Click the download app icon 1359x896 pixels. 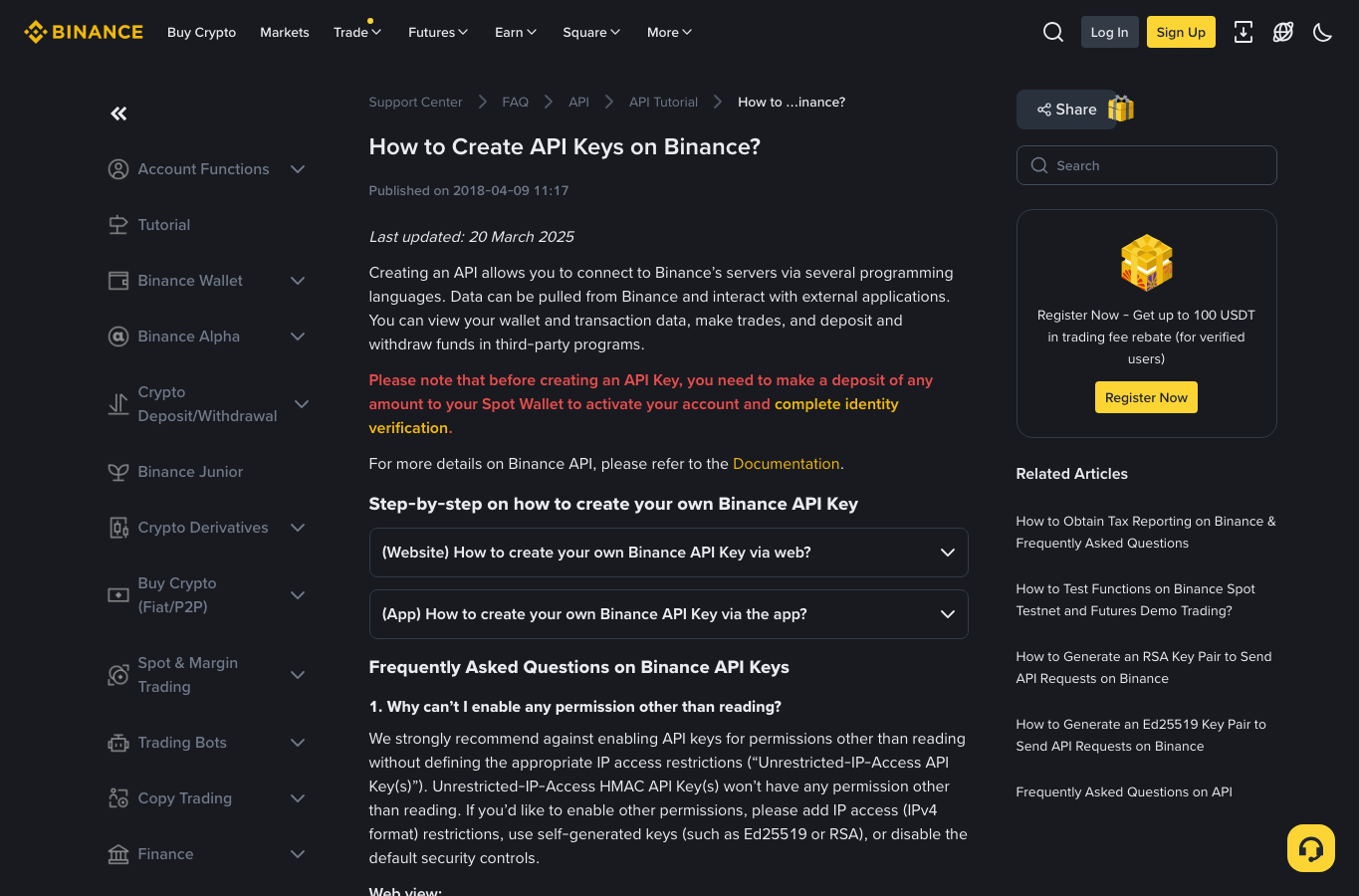[x=1244, y=32]
